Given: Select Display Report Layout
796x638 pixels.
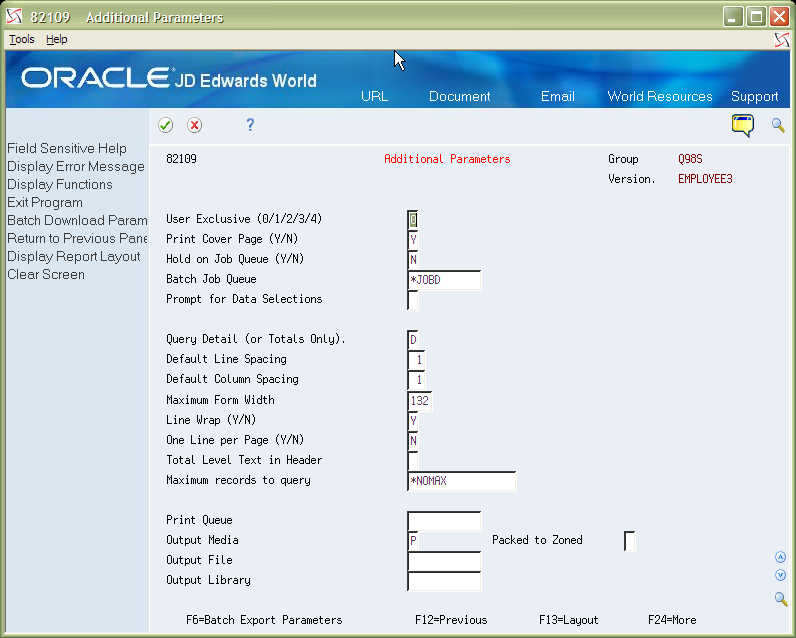Looking at the screenshot, I should (74, 256).
